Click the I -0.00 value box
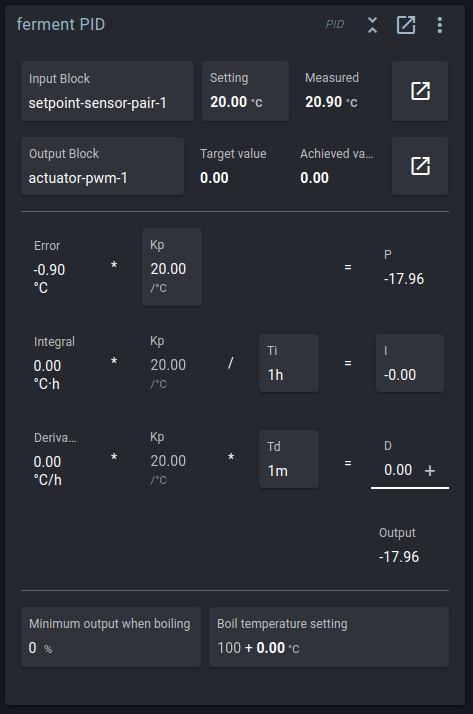Viewport: 473px width, 714px height. 410,363
